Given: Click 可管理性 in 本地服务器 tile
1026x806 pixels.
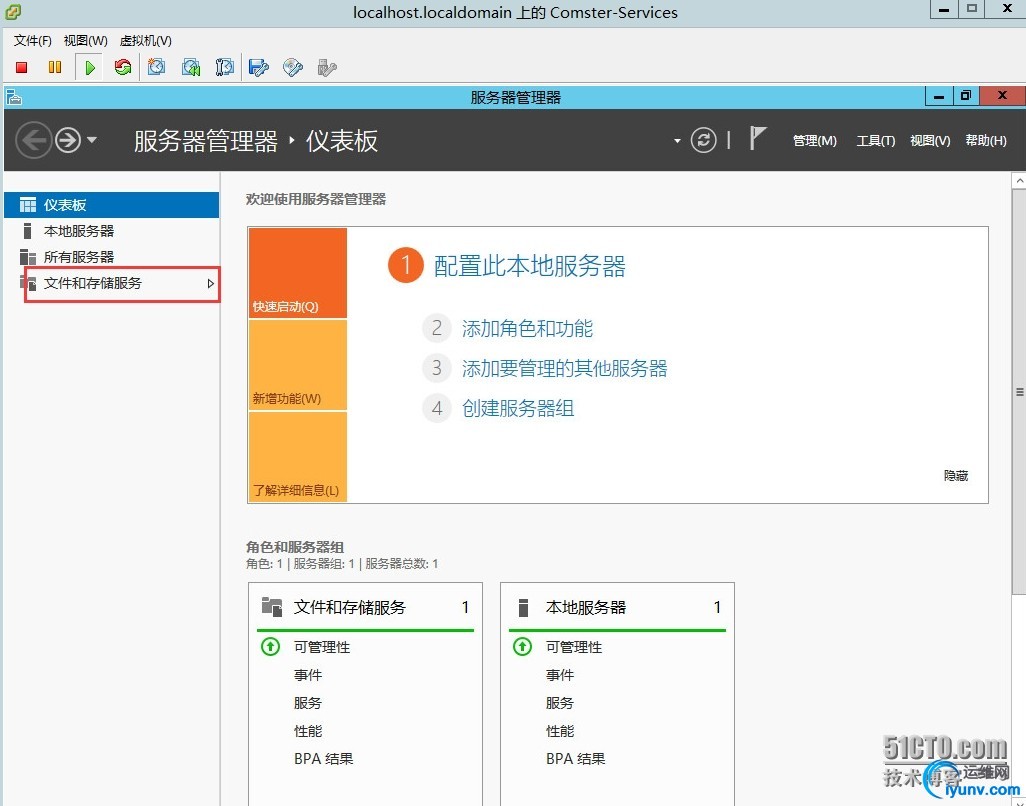Looking at the screenshot, I should 574,647.
